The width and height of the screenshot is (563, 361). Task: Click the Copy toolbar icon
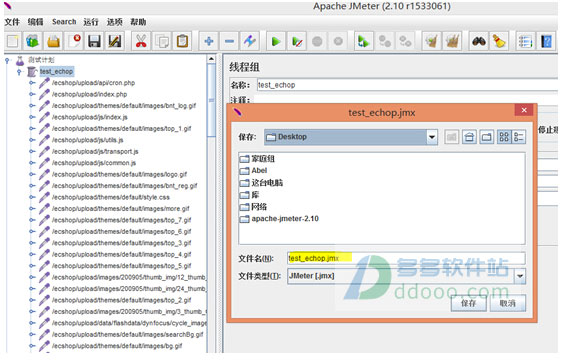click(x=162, y=42)
